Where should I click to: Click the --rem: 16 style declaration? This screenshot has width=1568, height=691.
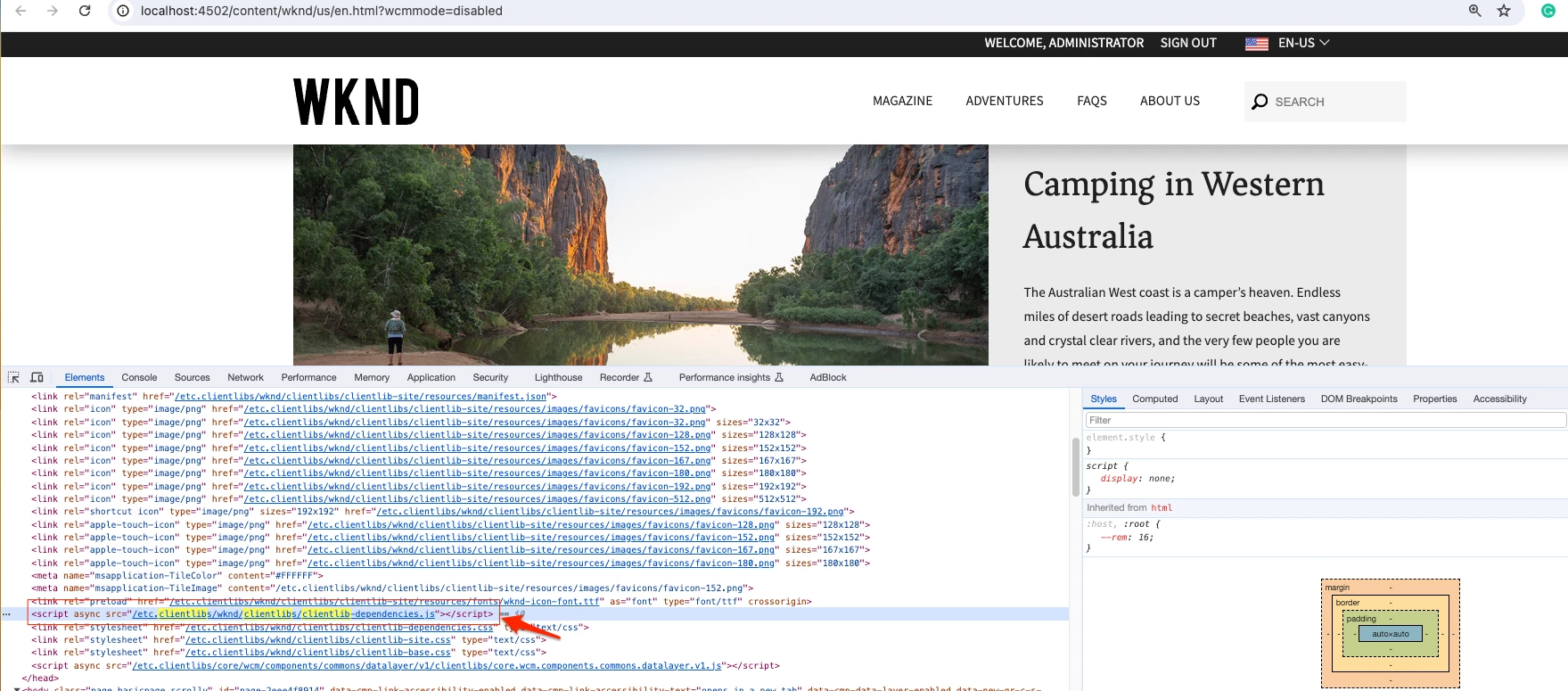1127,538
